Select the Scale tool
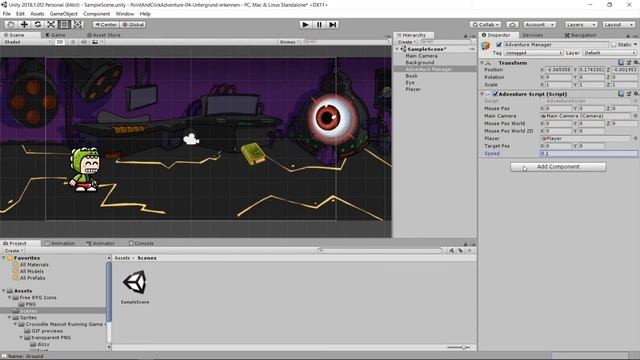This screenshot has width=640, height=360. [x=51, y=24]
